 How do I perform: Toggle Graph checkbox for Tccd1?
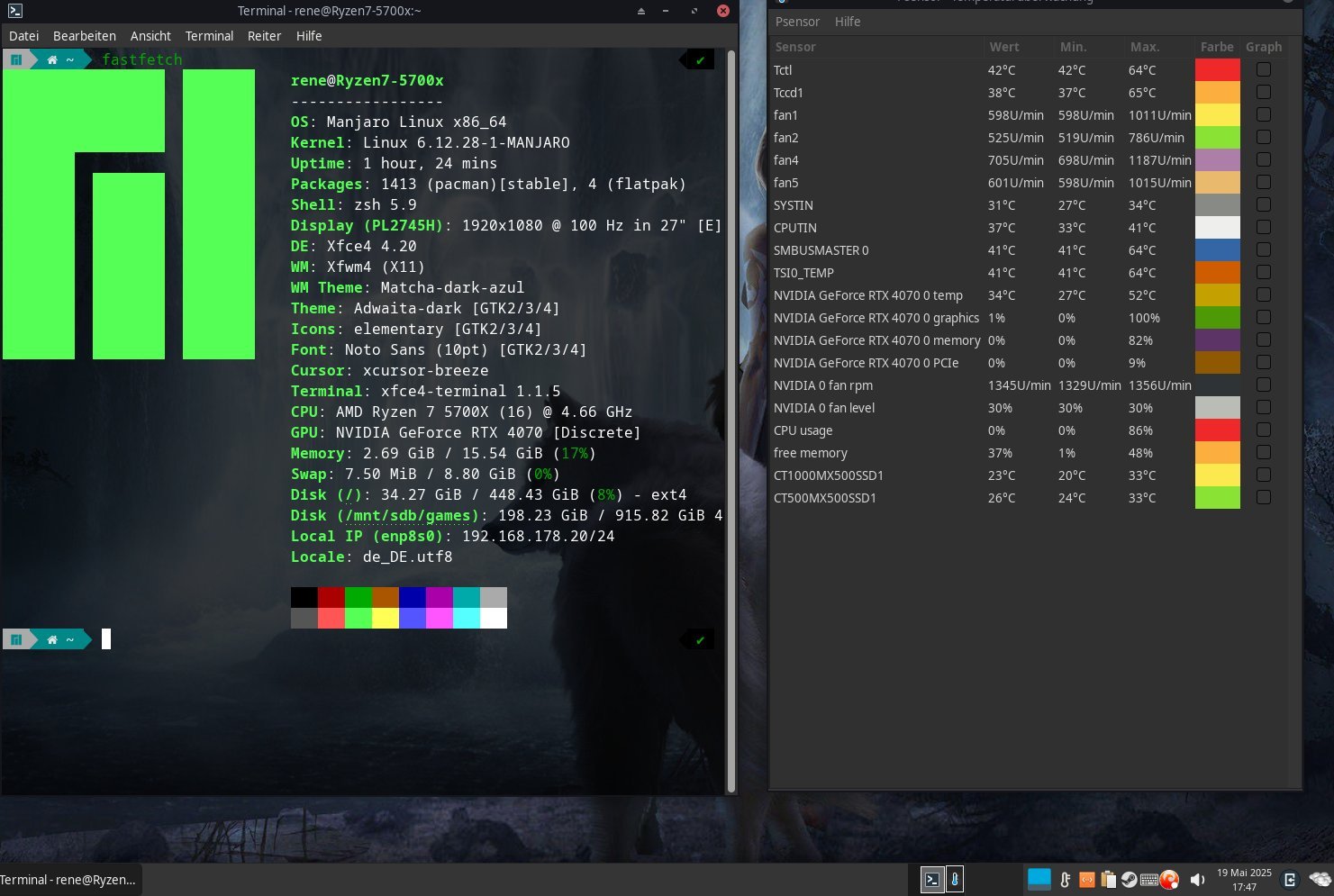coord(1264,92)
